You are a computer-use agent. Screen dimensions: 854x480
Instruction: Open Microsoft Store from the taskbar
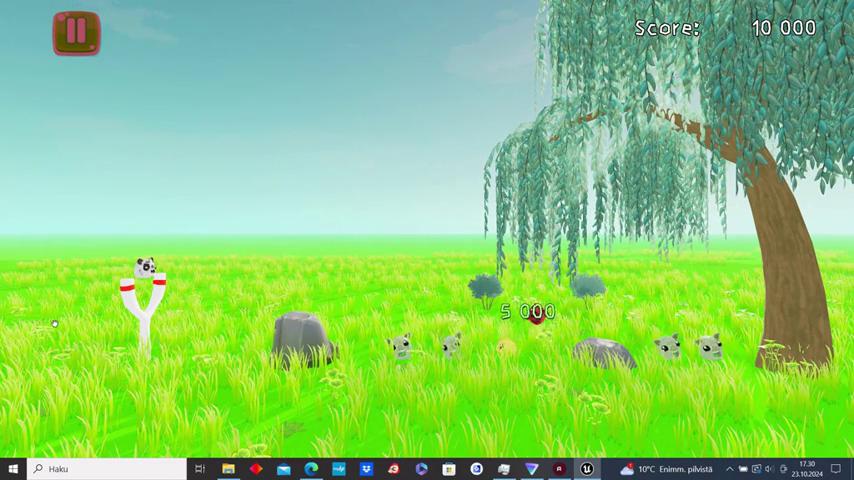tap(449, 468)
